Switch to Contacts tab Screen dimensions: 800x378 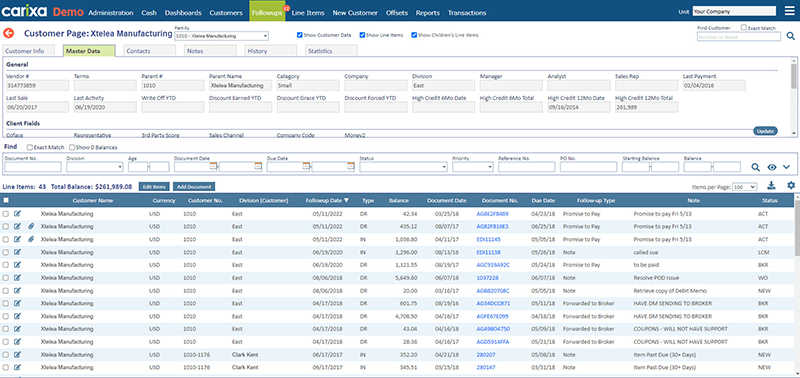pos(149,51)
